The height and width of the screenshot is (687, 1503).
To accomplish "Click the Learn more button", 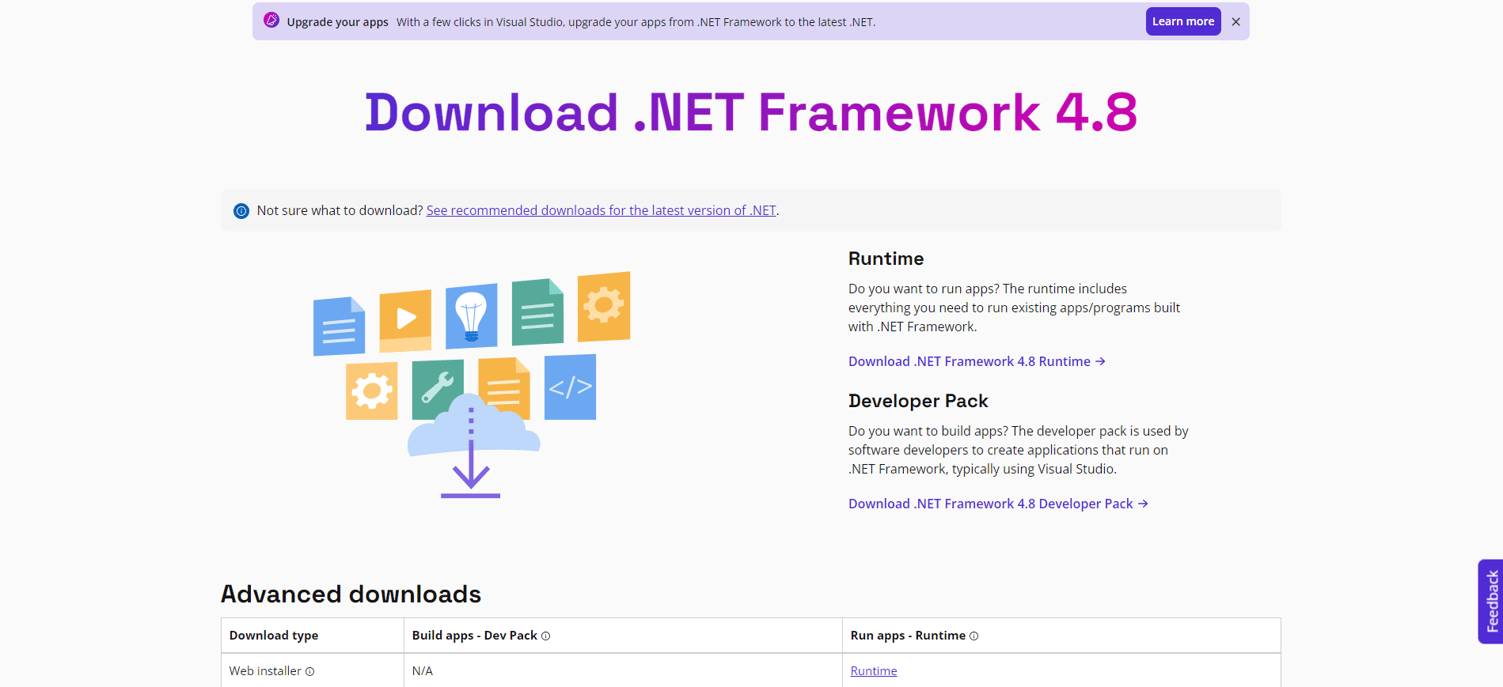I will click(1183, 20).
